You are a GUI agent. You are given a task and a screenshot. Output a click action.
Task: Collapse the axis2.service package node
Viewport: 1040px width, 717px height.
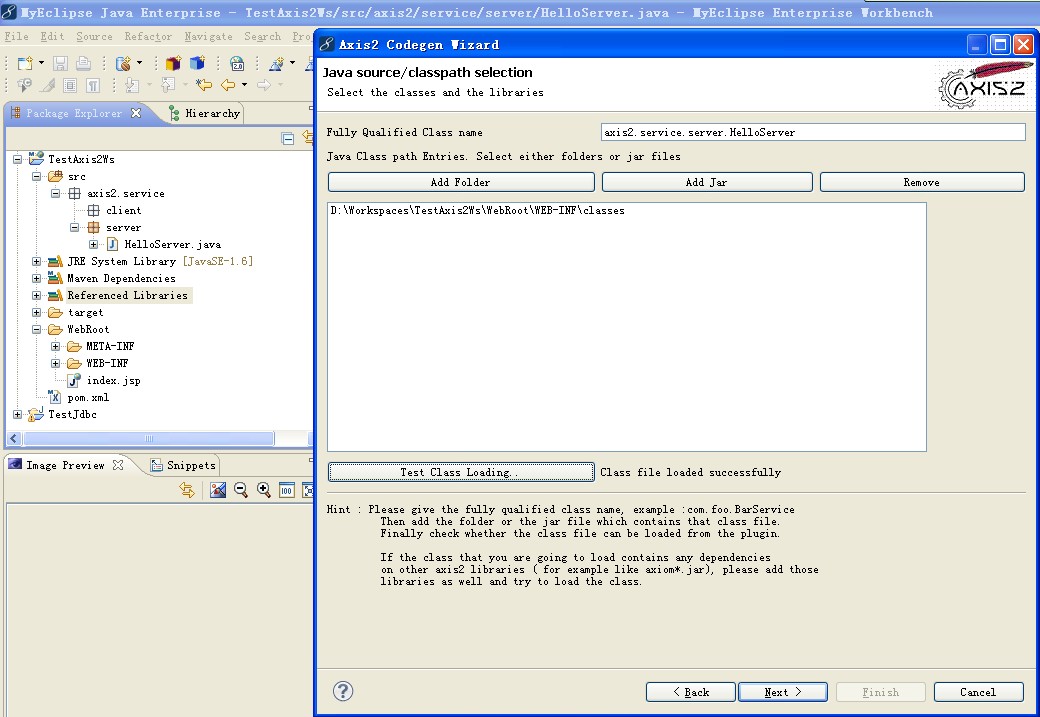pos(56,194)
